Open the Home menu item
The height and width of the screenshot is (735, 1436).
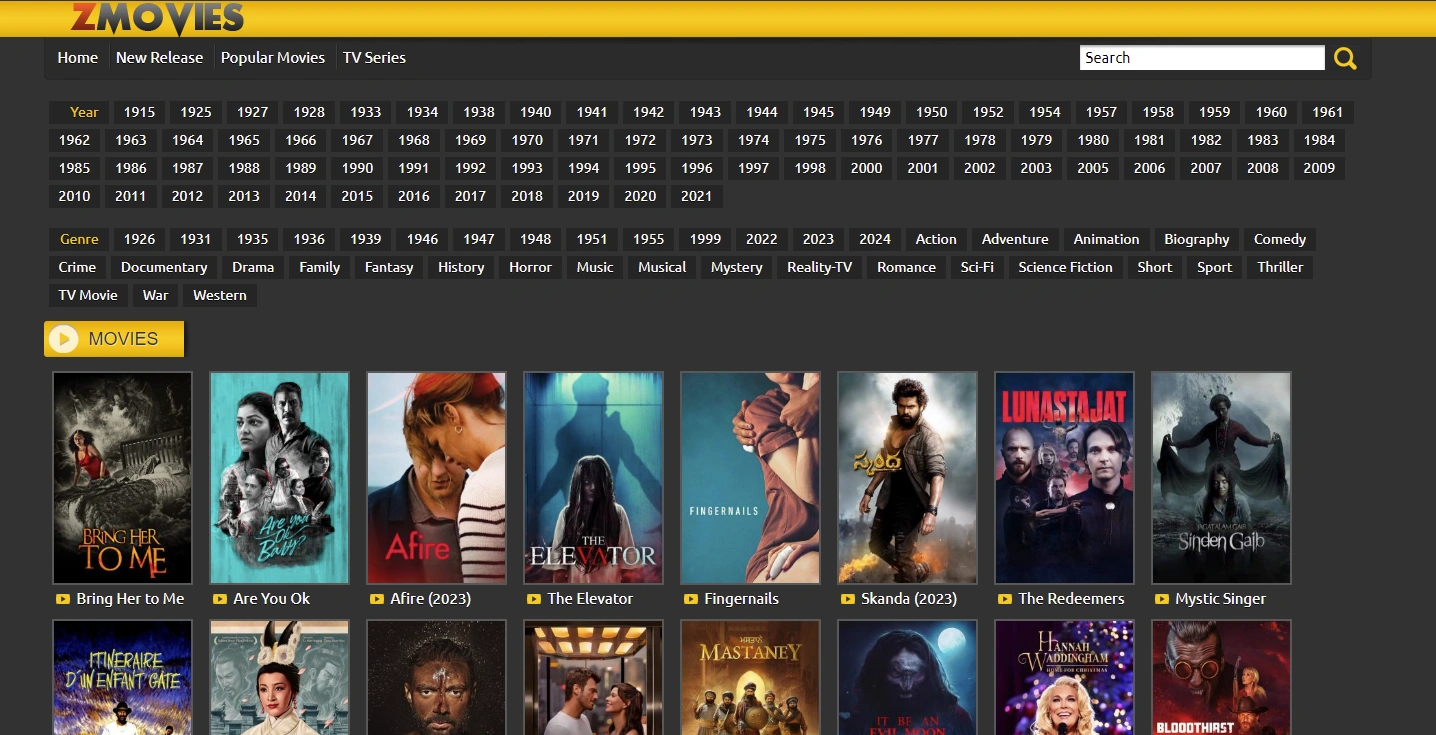point(77,58)
